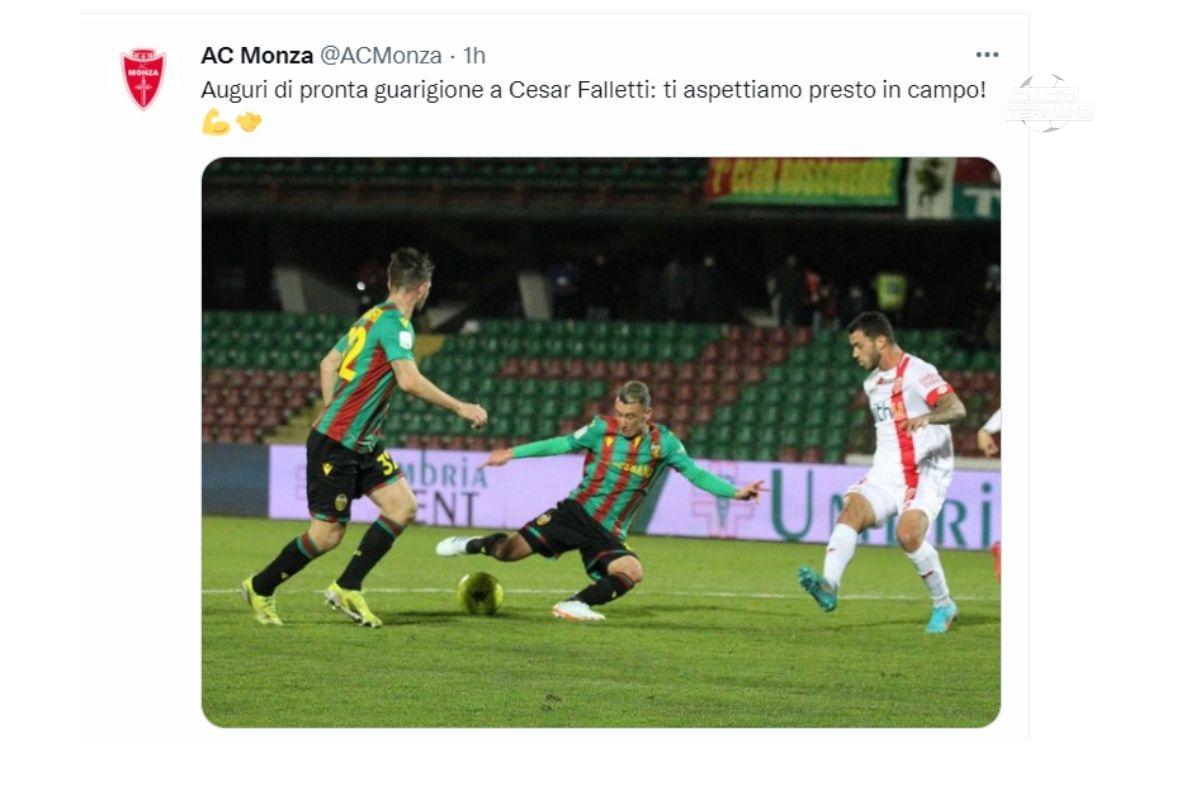This screenshot has width=1200, height=800.
Task: Click the green club banner in the stands
Action: 804,181
